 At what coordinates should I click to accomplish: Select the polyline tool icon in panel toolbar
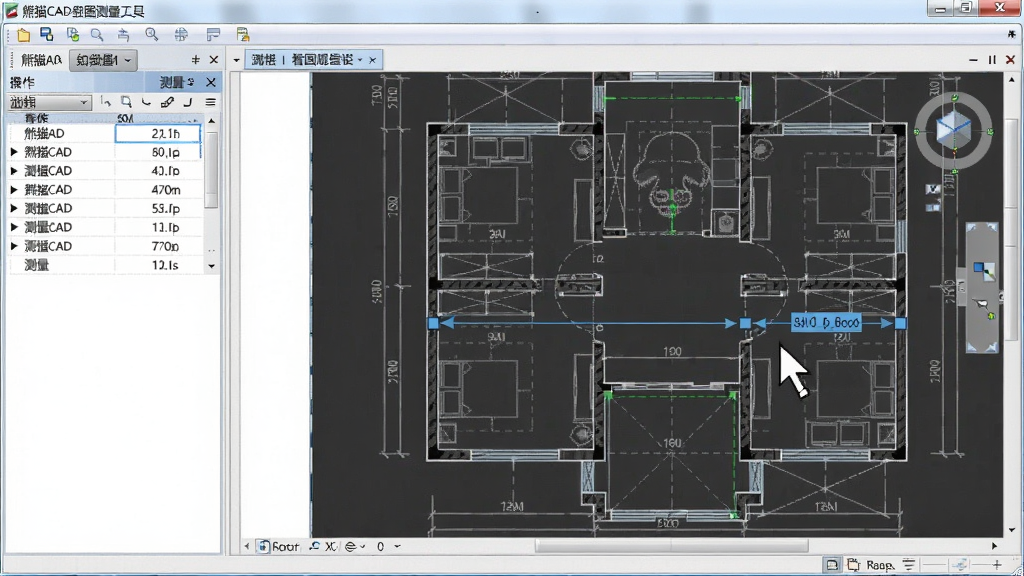click(x=106, y=102)
